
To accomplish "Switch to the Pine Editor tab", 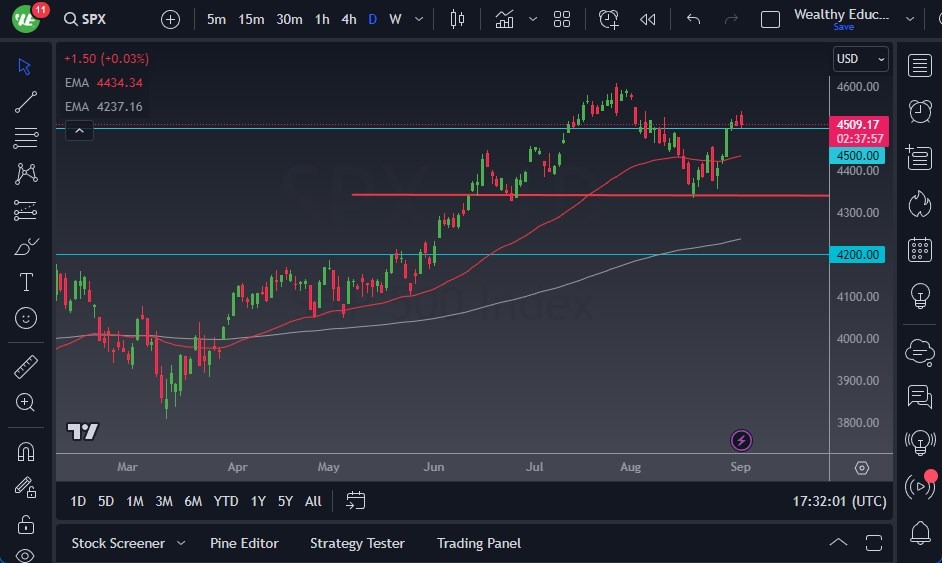I will click(x=244, y=543).
